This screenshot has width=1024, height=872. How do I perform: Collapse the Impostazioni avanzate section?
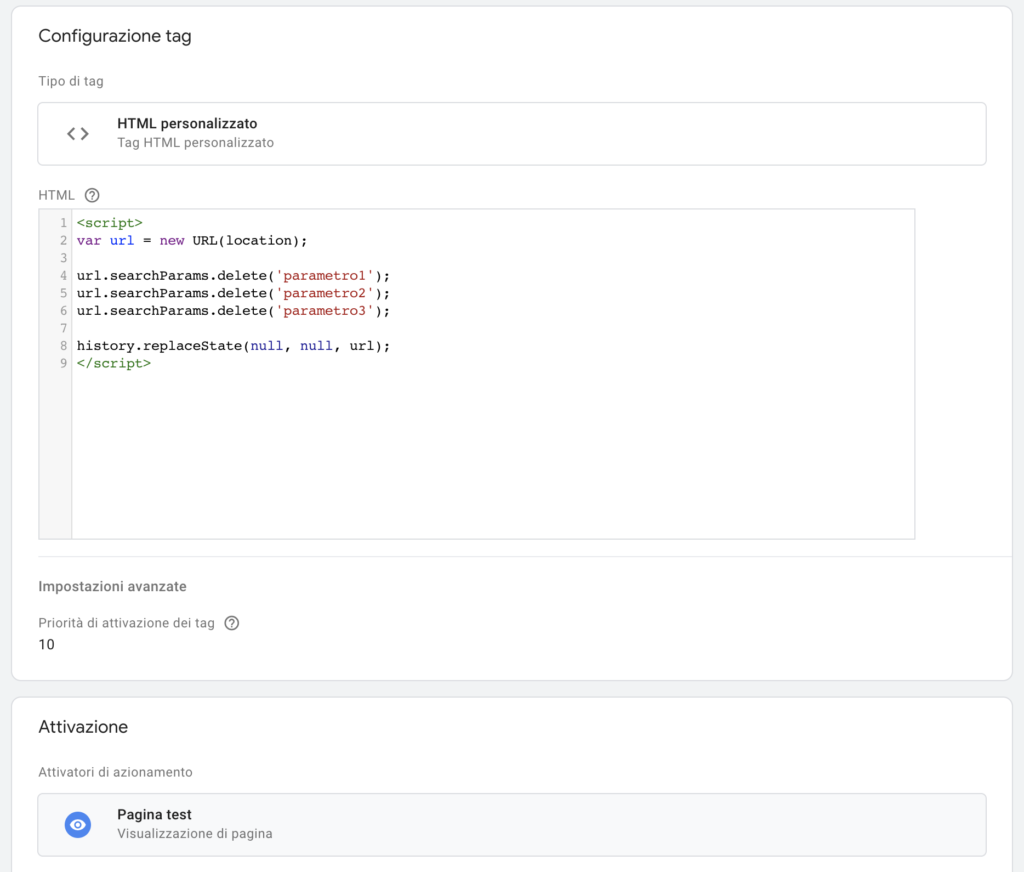(x=112, y=586)
